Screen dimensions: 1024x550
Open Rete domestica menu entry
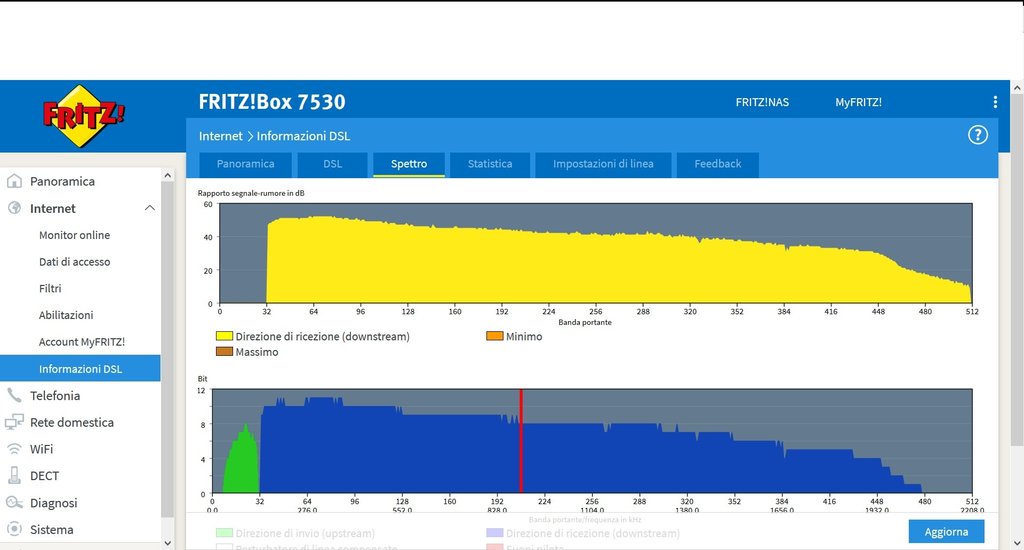(72, 422)
